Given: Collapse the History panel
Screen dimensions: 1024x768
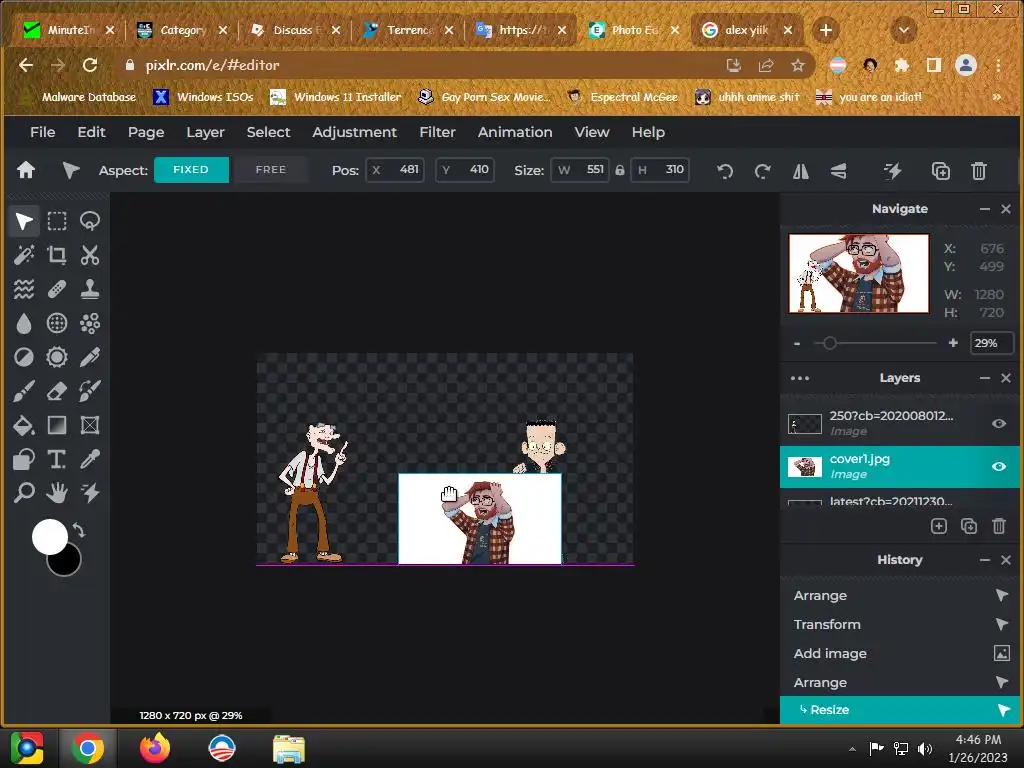Looking at the screenshot, I should (985, 560).
